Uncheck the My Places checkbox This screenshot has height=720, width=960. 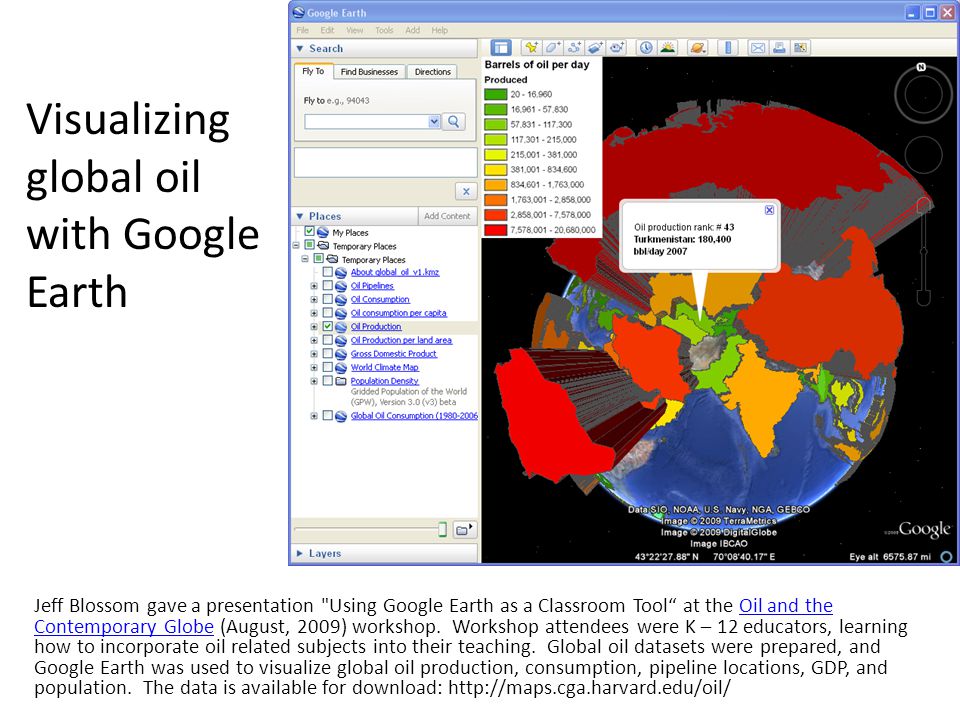(310, 231)
